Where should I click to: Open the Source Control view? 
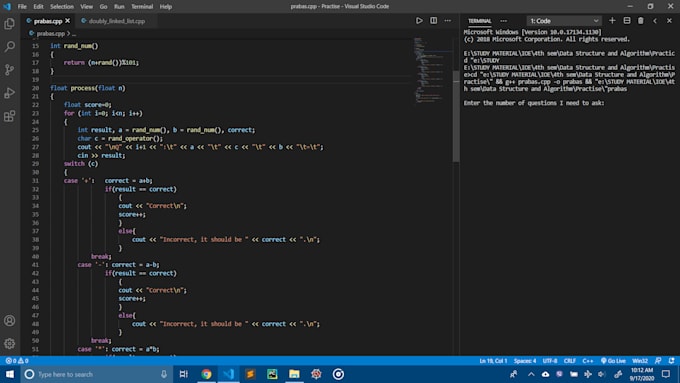point(10,70)
